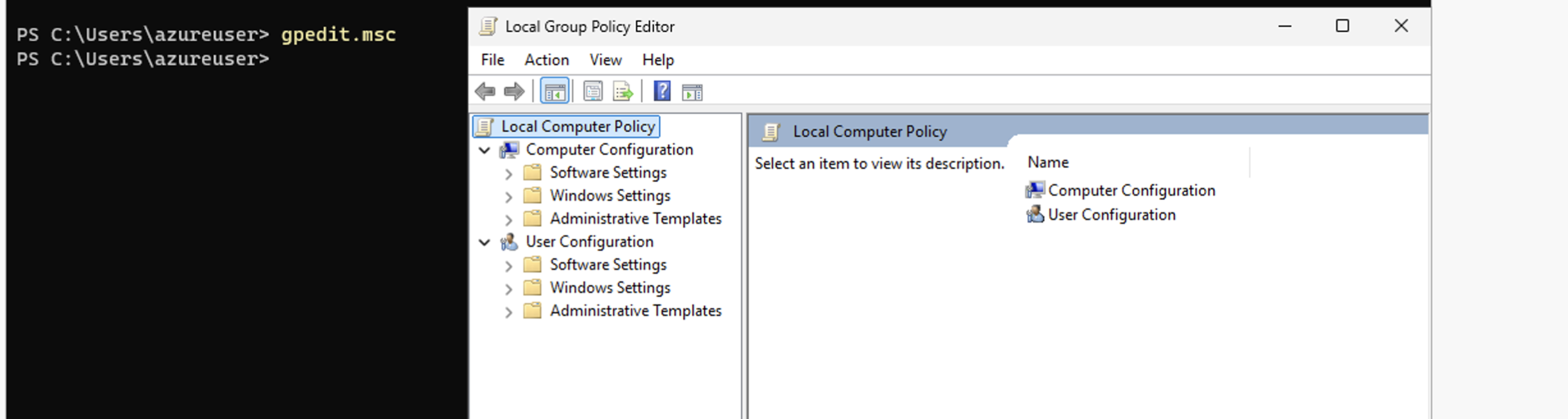Image resolution: width=1568 pixels, height=419 pixels.
Task: Toggle Show/Hide Action Pane icon
Action: click(x=692, y=92)
